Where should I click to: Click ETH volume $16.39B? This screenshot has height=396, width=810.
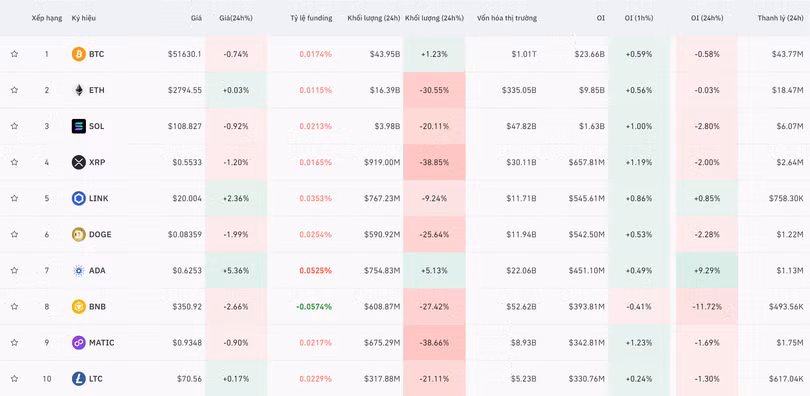(385, 90)
